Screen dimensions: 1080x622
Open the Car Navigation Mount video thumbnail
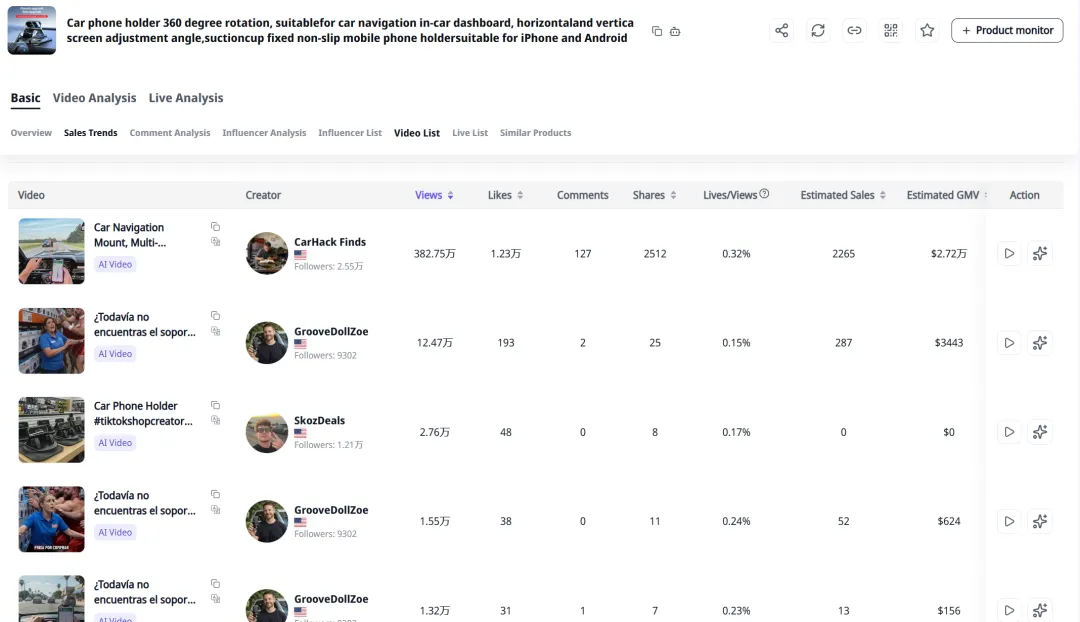pyautogui.click(x=52, y=251)
